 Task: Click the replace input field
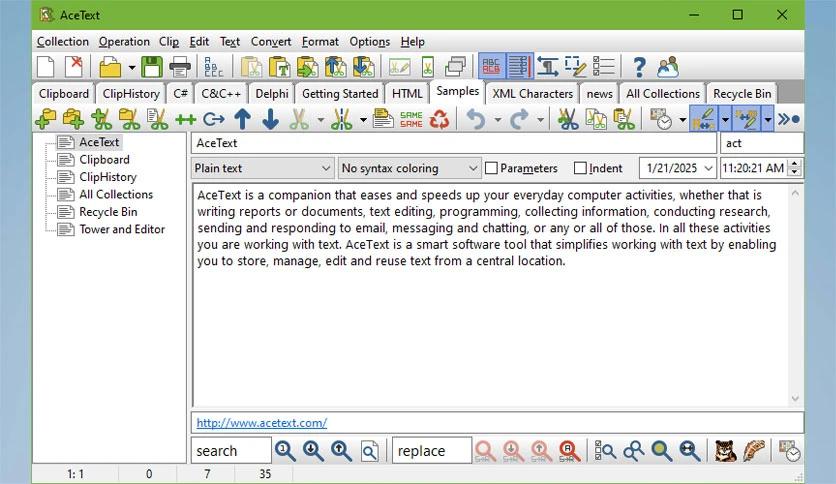coord(432,451)
